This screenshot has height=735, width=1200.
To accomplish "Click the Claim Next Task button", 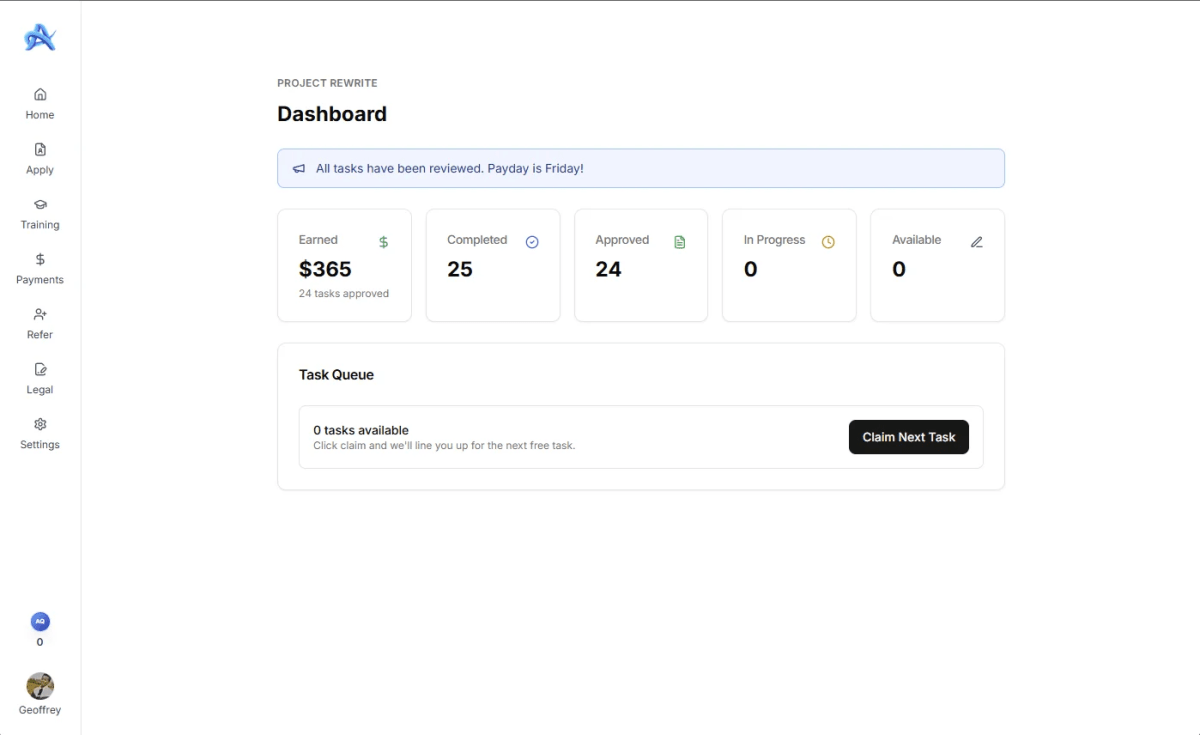I will 909,437.
